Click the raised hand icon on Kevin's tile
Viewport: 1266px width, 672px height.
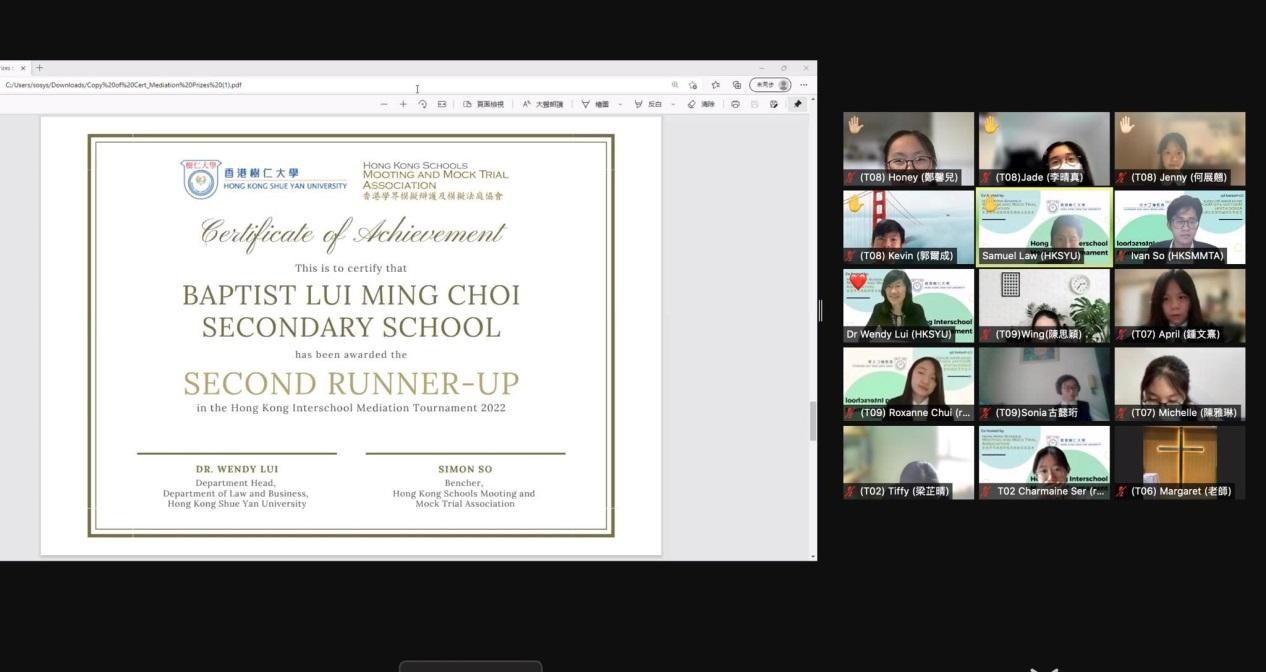point(855,204)
